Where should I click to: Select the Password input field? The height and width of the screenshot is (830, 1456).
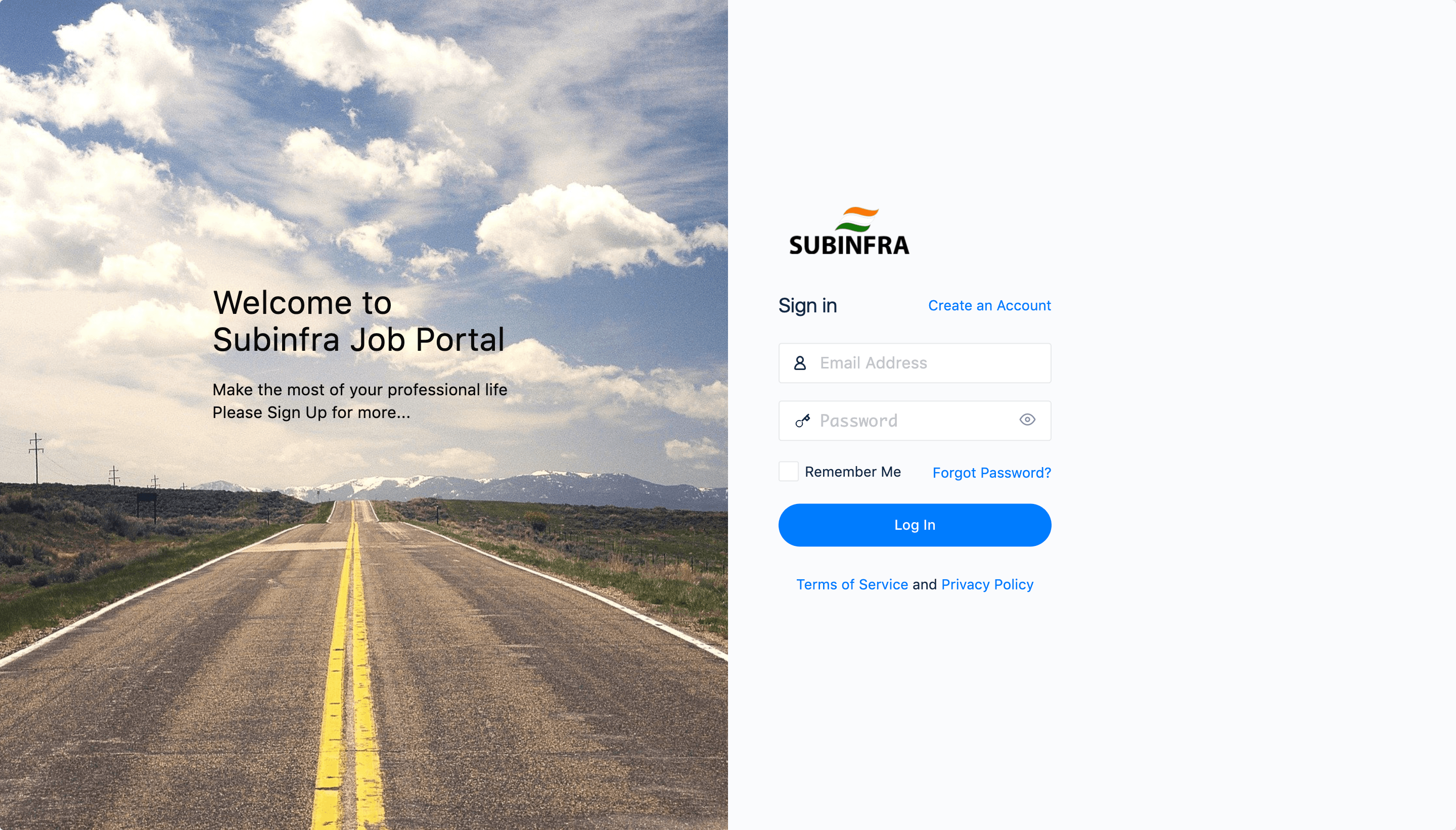(x=914, y=420)
